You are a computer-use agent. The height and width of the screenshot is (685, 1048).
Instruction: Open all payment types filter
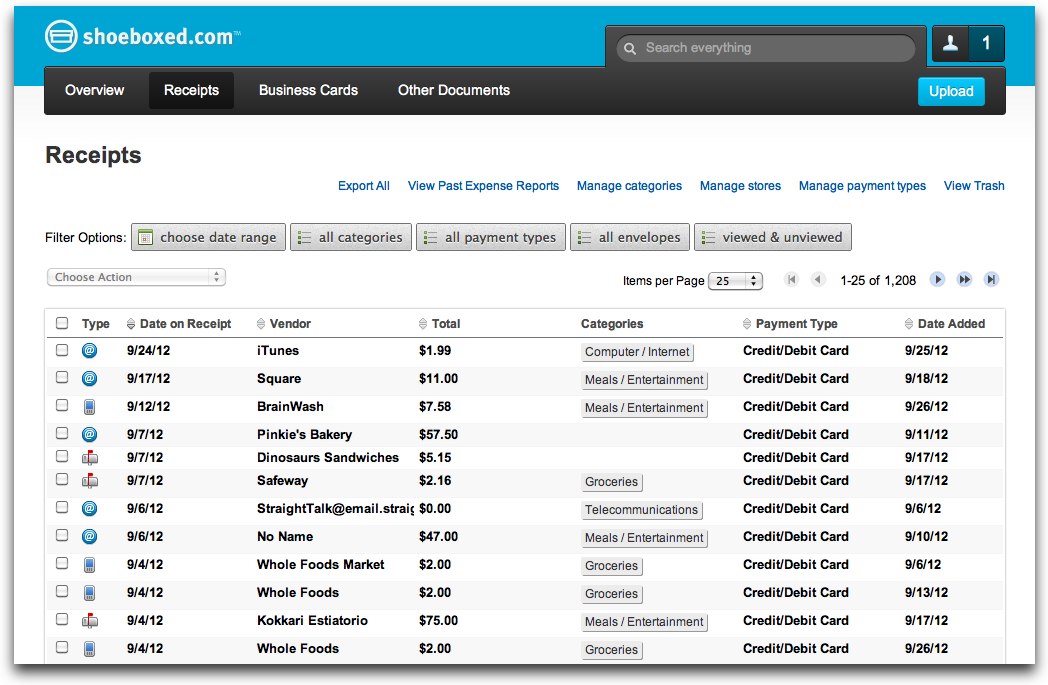click(491, 237)
